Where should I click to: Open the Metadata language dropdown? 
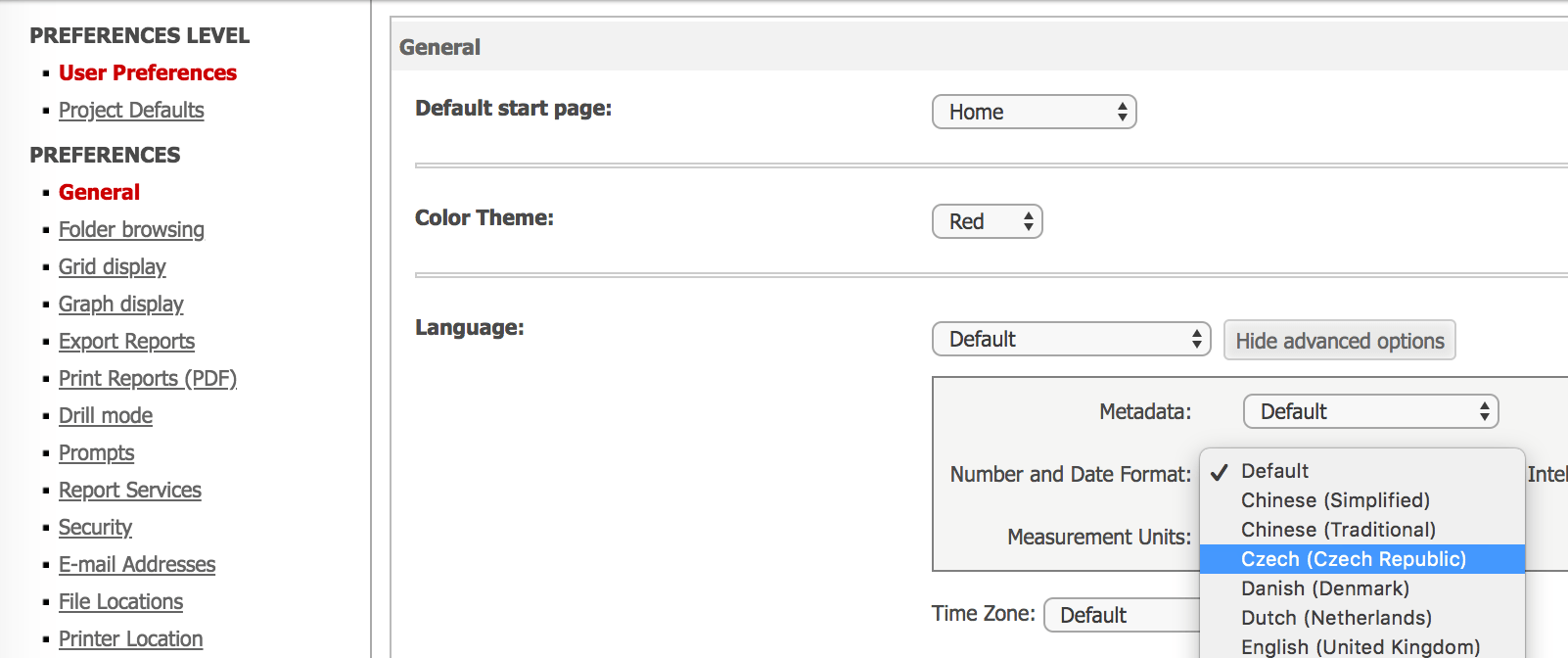pos(1370,411)
